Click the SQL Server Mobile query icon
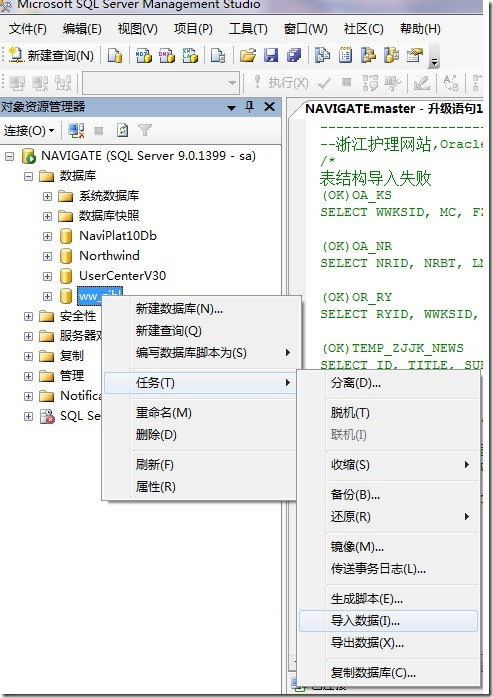 [x=218, y=56]
